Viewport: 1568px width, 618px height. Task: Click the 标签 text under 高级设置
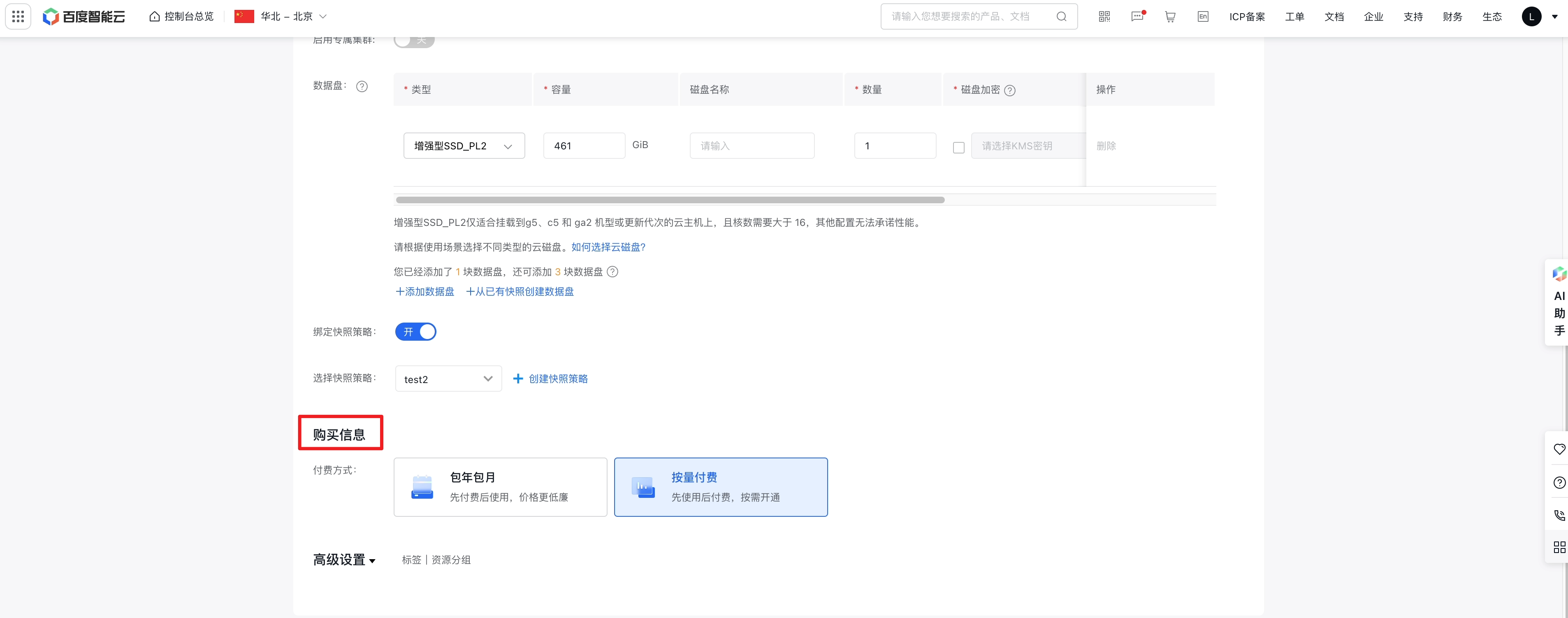[411, 560]
